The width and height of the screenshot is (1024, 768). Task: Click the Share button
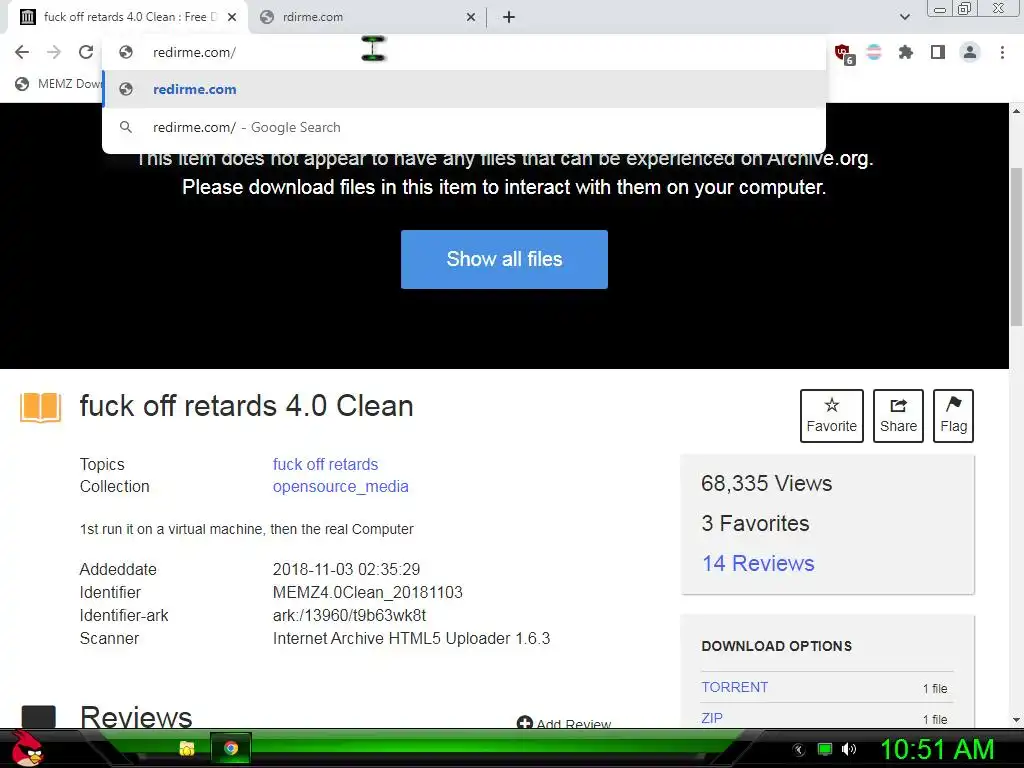click(898, 416)
